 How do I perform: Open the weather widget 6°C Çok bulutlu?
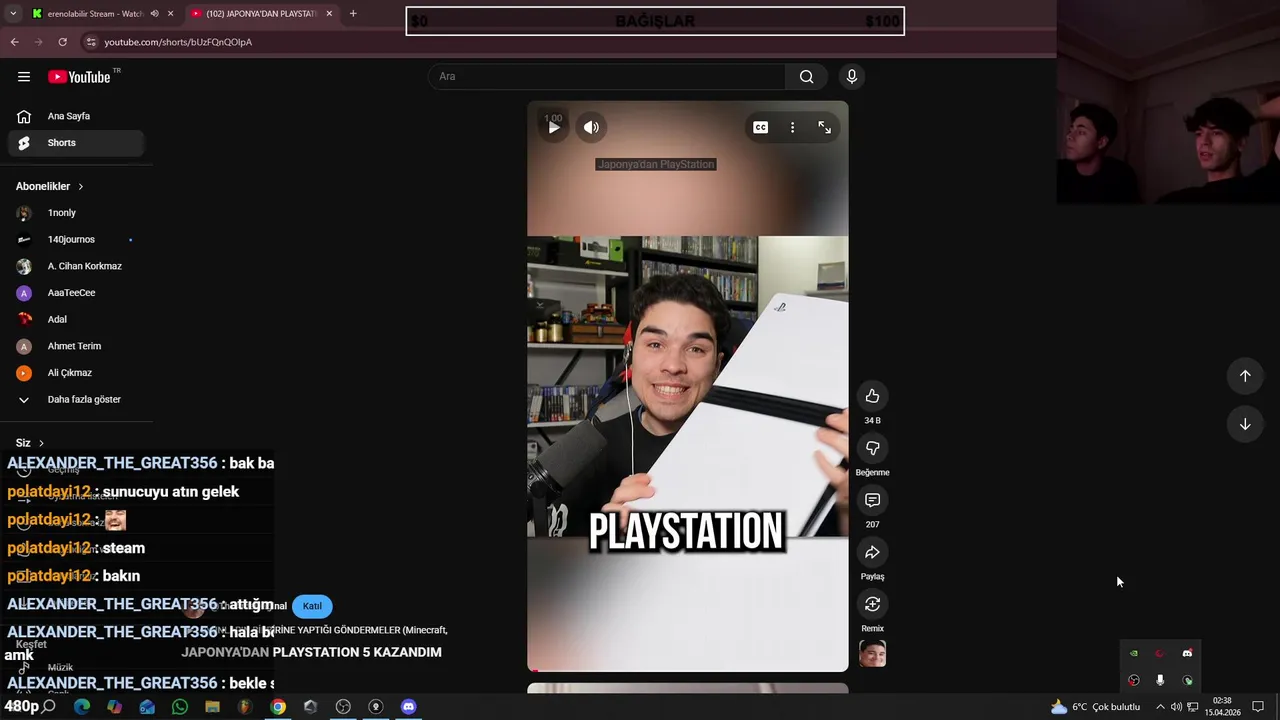[1095, 707]
